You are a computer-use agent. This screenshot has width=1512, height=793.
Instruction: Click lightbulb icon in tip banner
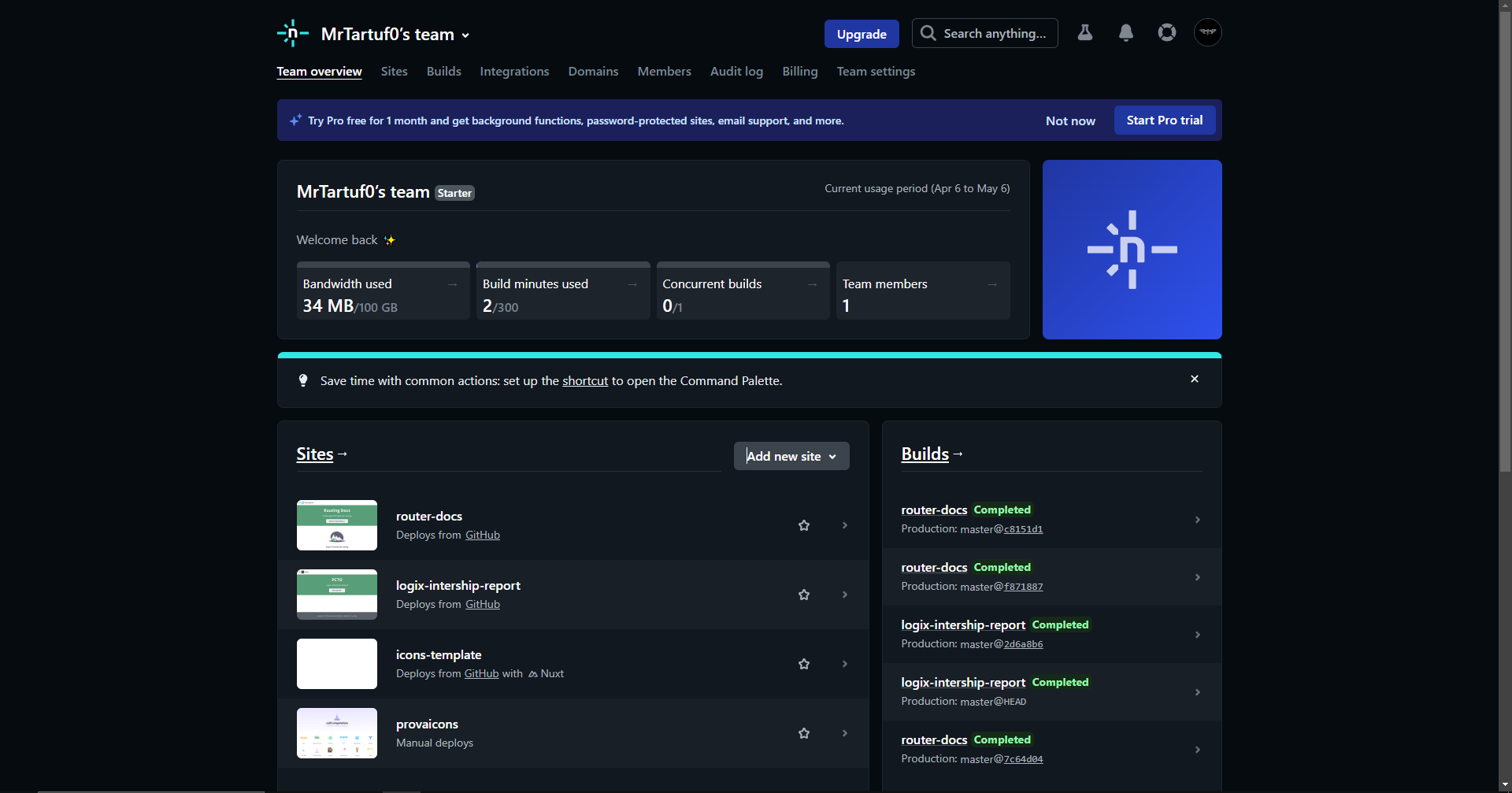click(303, 380)
